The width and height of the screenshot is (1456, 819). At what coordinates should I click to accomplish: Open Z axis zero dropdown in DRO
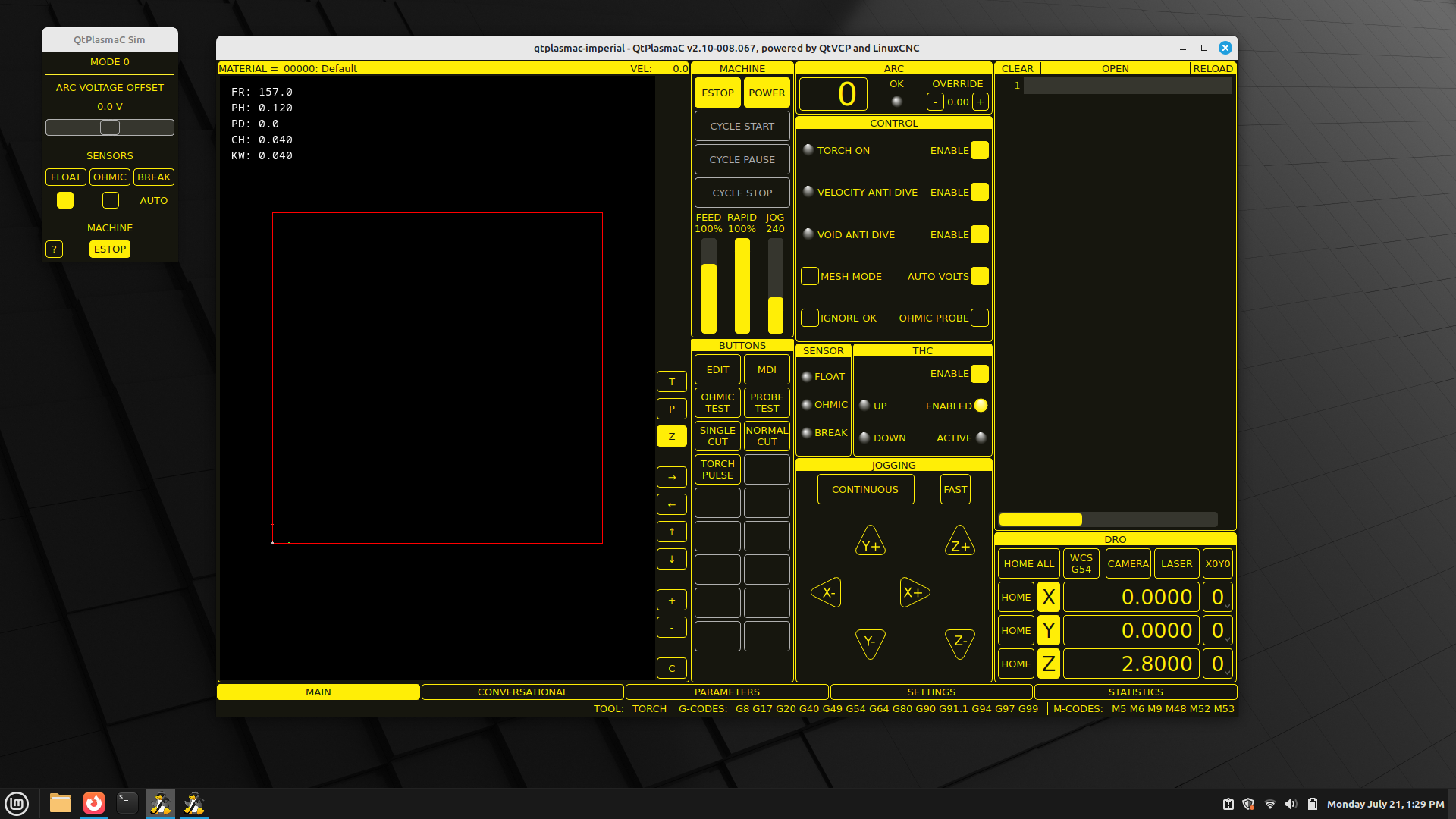[x=1218, y=664]
